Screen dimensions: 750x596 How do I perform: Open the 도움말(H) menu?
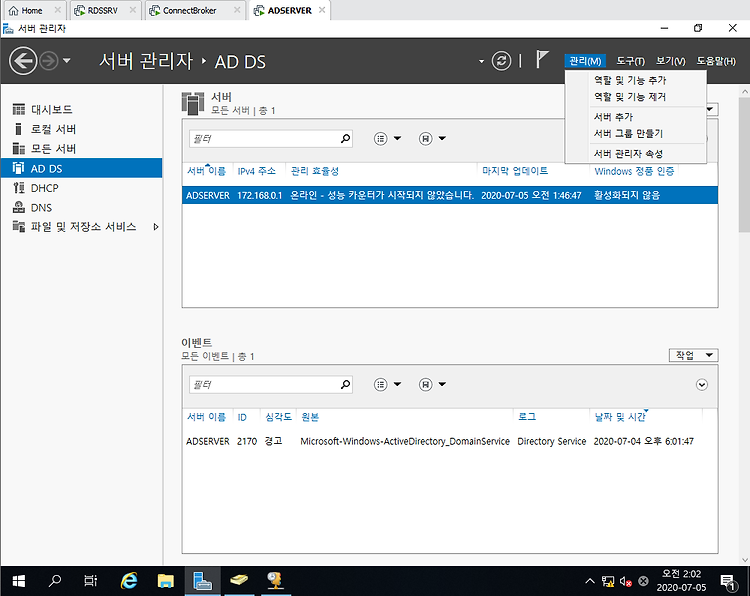tap(716, 61)
